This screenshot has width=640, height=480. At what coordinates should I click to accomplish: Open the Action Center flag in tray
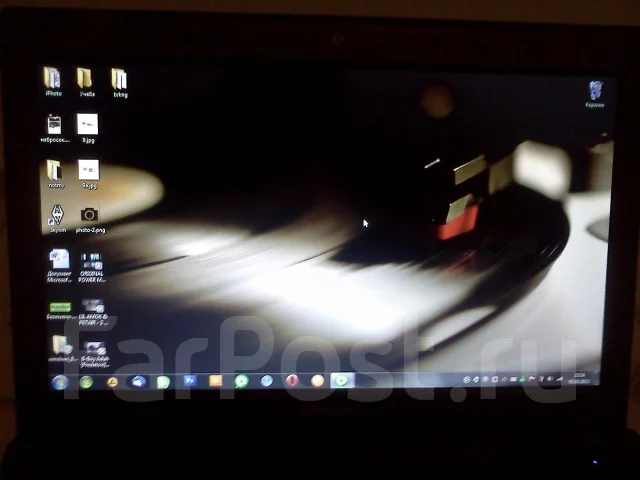(532, 379)
